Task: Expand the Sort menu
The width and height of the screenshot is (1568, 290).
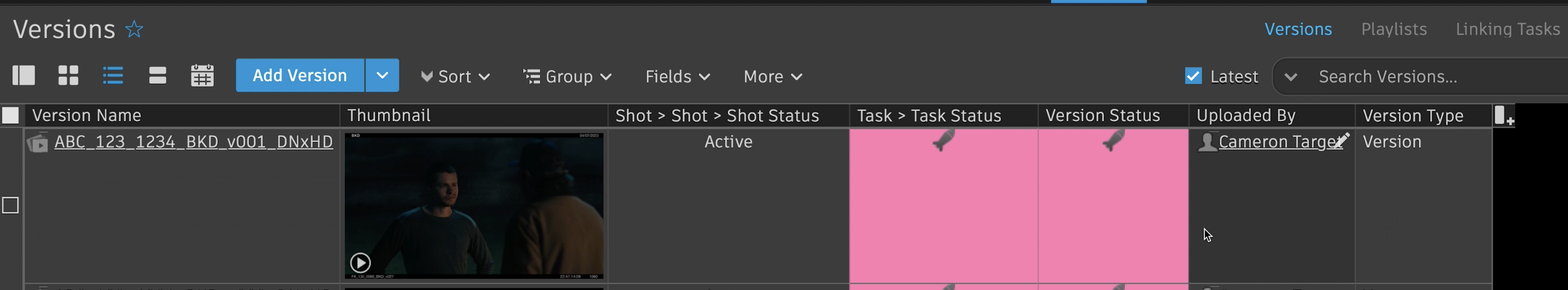Action: pos(455,76)
